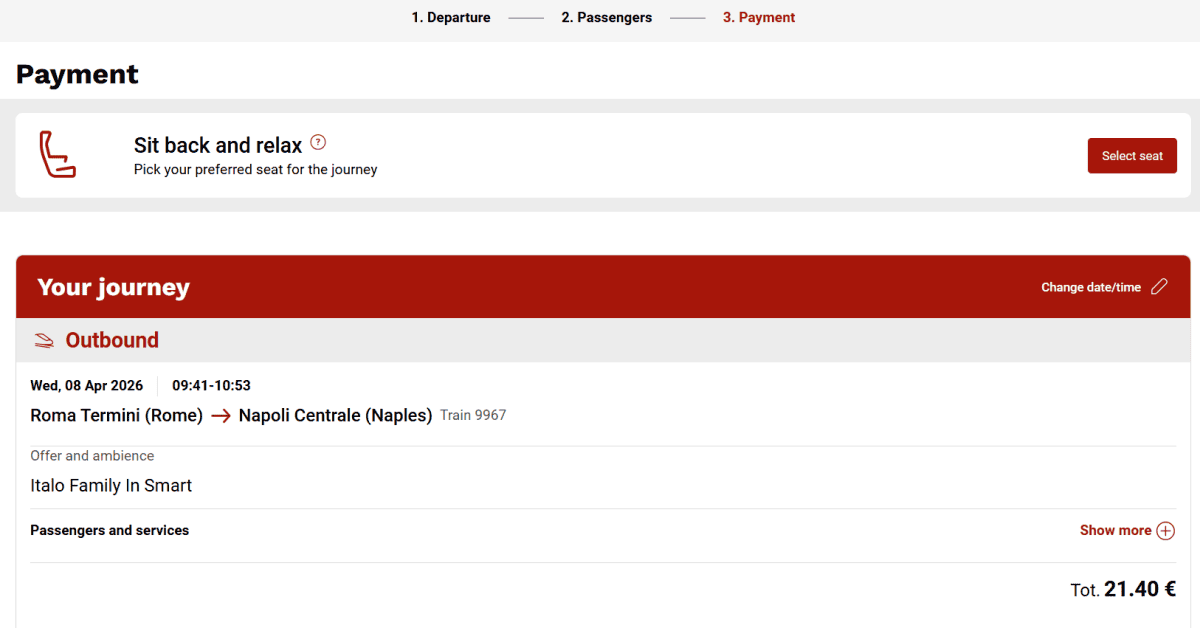Expand Show more passenger details
Viewport: 1200px width, 628px height.
(x=1127, y=531)
